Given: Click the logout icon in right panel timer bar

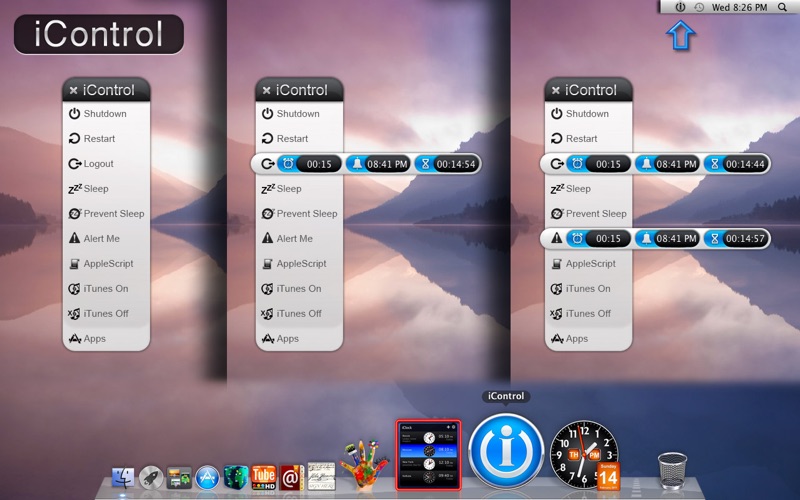Looking at the screenshot, I should click(x=557, y=164).
